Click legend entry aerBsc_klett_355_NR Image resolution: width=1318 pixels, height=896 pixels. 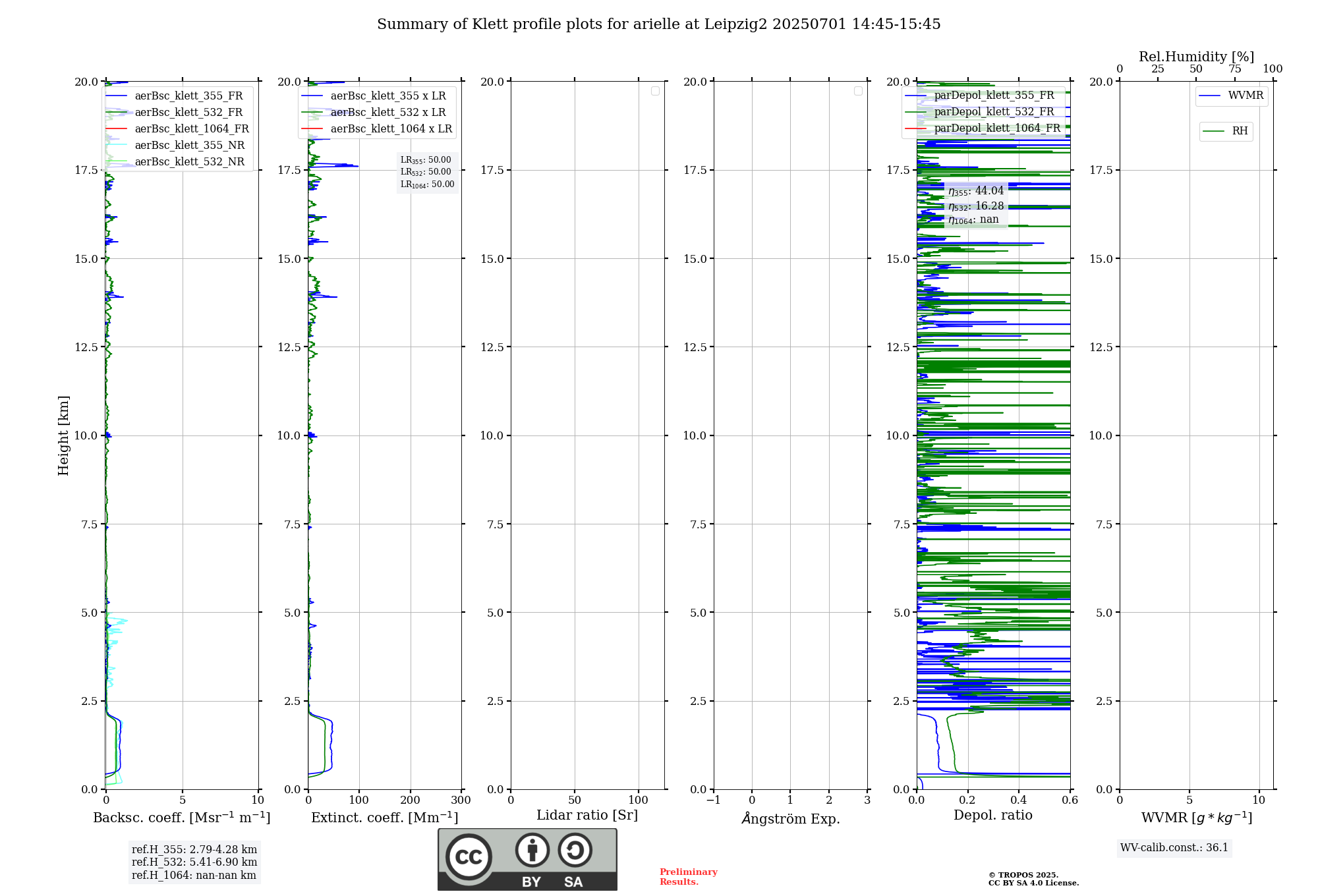pos(190,145)
